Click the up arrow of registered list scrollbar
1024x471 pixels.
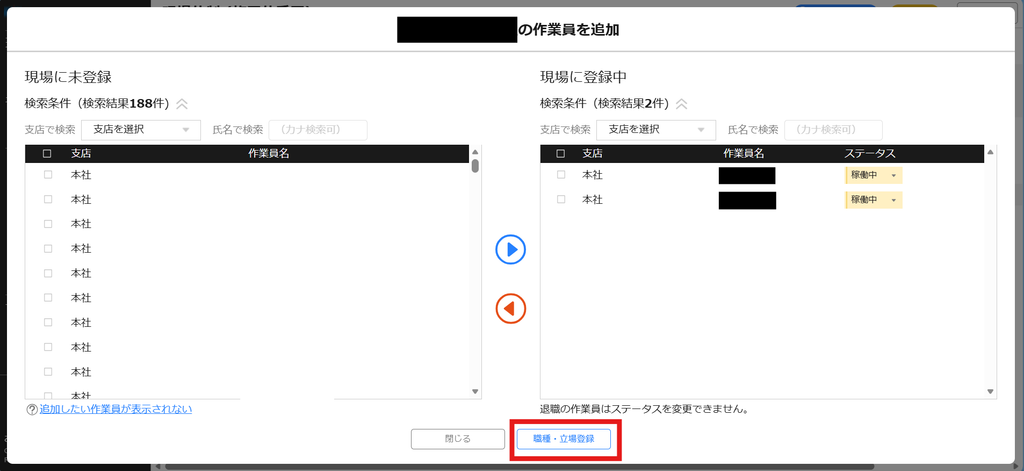click(991, 152)
